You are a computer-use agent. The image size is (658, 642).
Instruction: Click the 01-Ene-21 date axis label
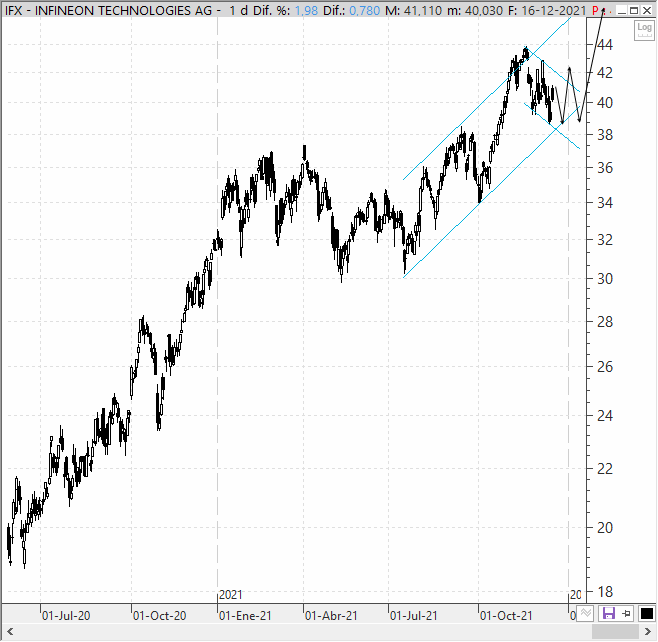coord(245,616)
